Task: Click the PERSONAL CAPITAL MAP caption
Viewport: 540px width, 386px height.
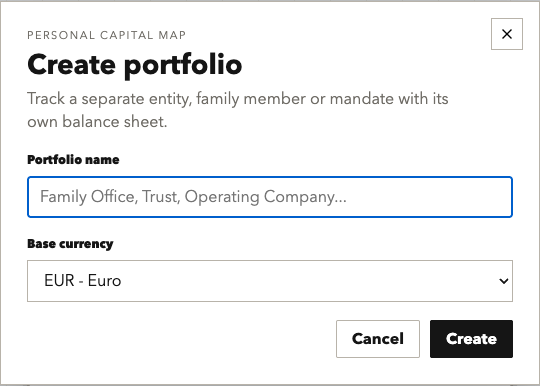Action: (x=106, y=35)
